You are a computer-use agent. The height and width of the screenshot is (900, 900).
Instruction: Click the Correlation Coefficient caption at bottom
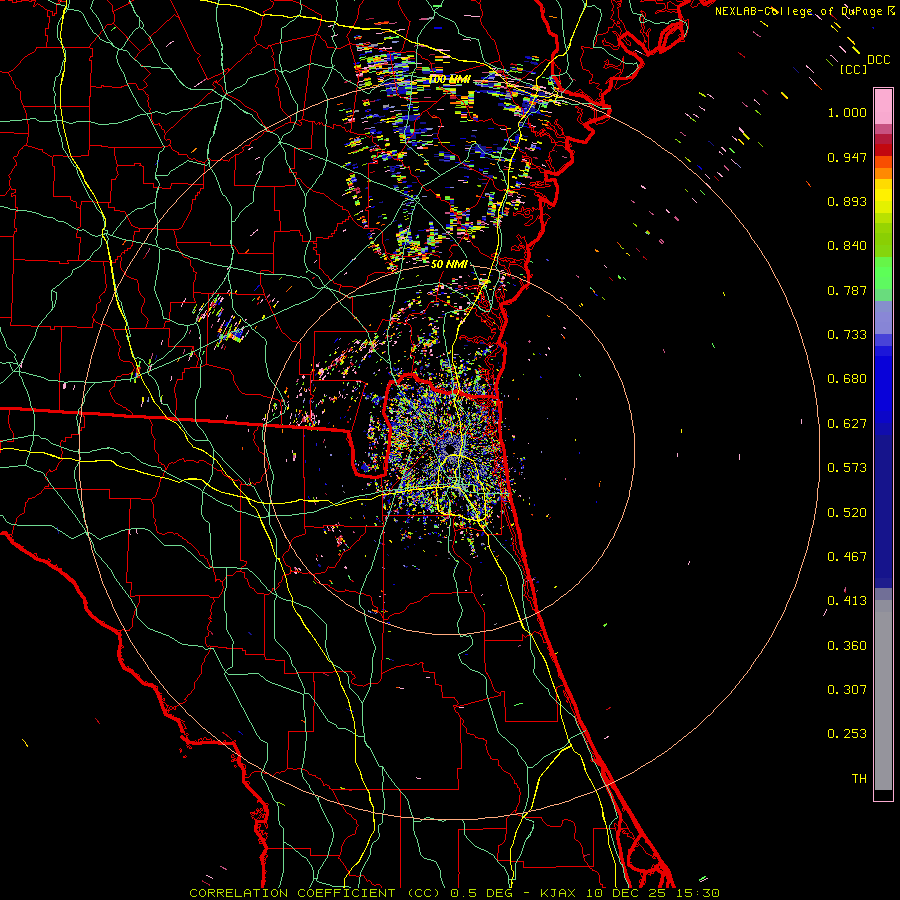[x=454, y=893]
